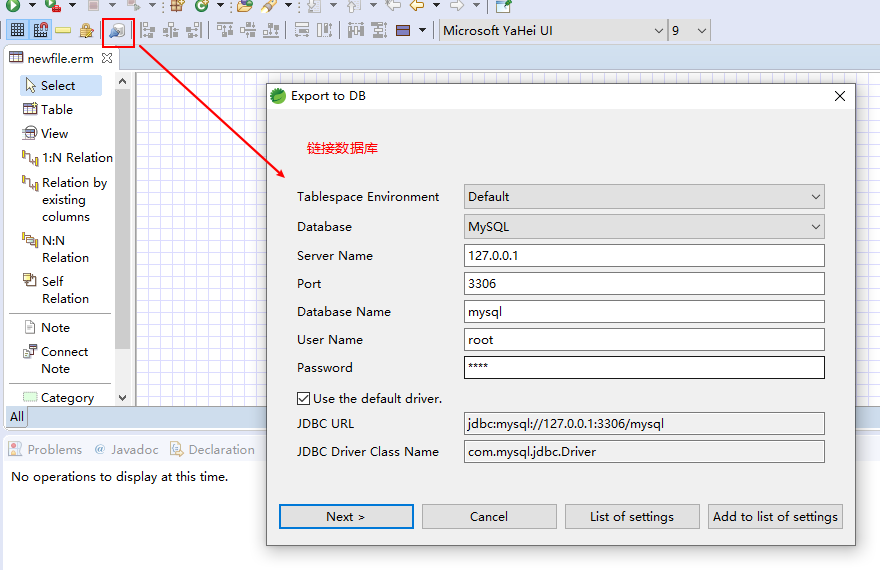880x570 pixels.
Task: Pick the Category tool in palette
Action: point(58,397)
